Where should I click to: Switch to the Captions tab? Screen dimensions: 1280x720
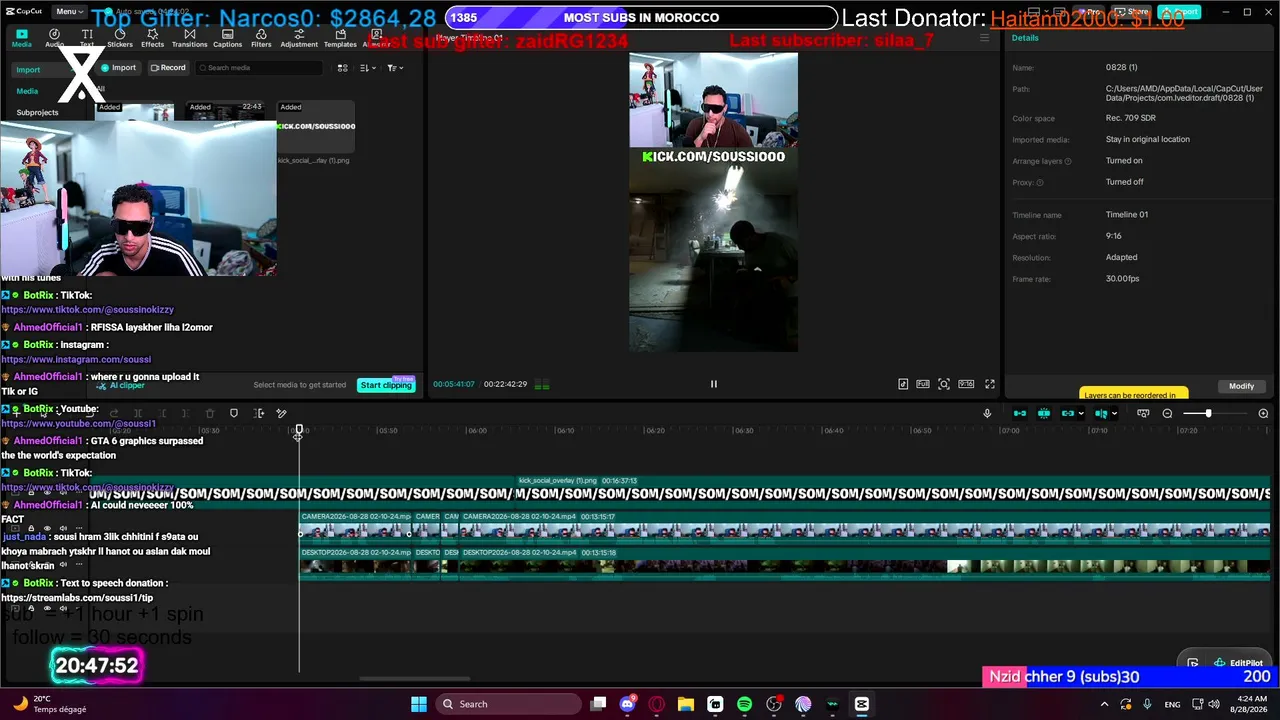227,38
